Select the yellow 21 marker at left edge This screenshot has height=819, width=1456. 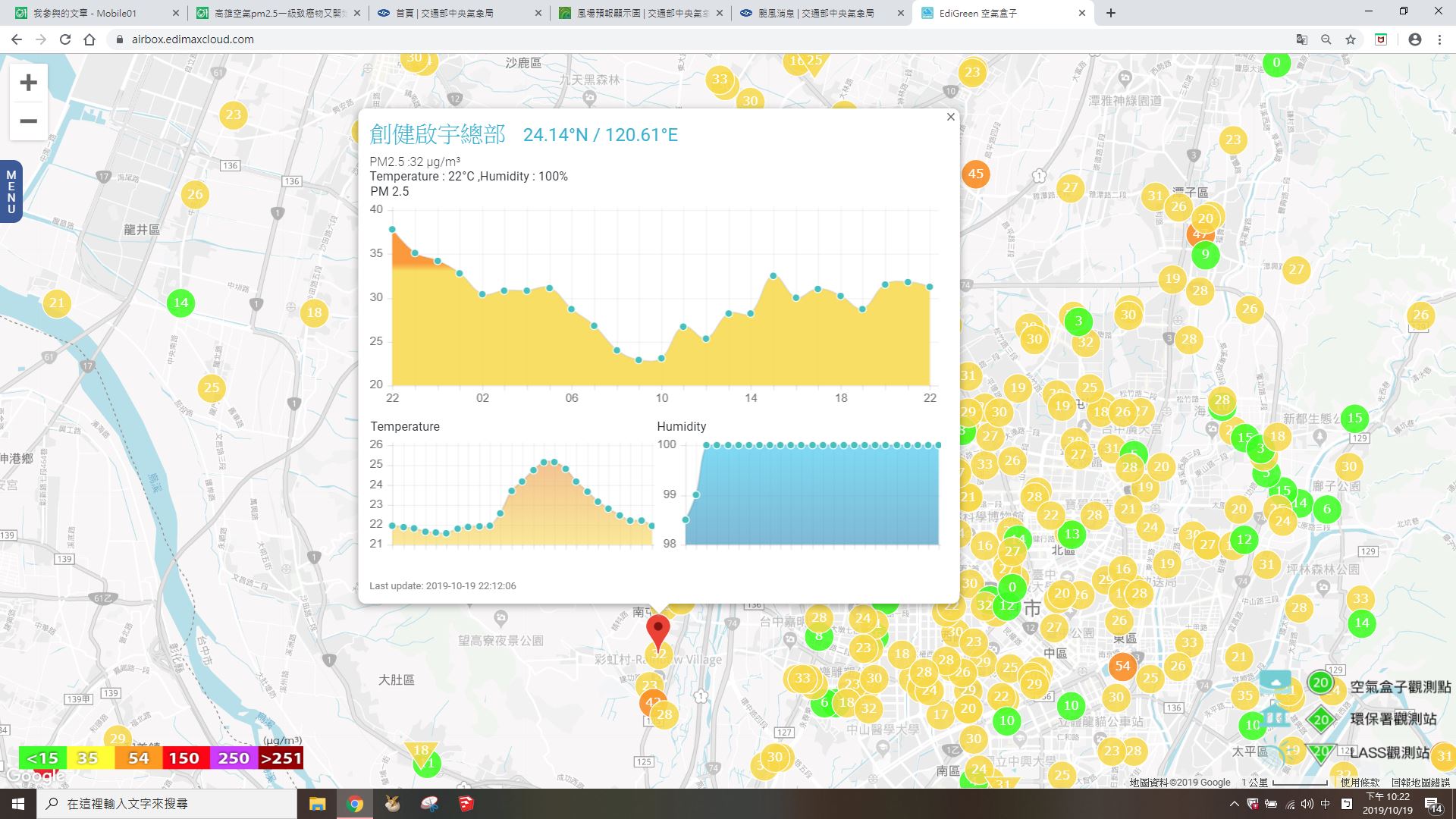pos(57,303)
